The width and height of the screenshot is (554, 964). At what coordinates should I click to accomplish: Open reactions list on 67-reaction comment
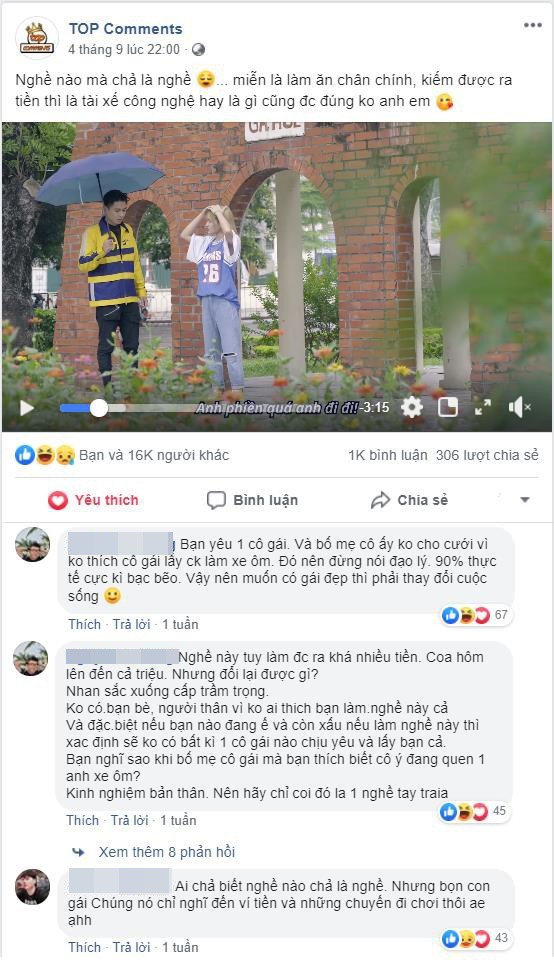coord(475,615)
